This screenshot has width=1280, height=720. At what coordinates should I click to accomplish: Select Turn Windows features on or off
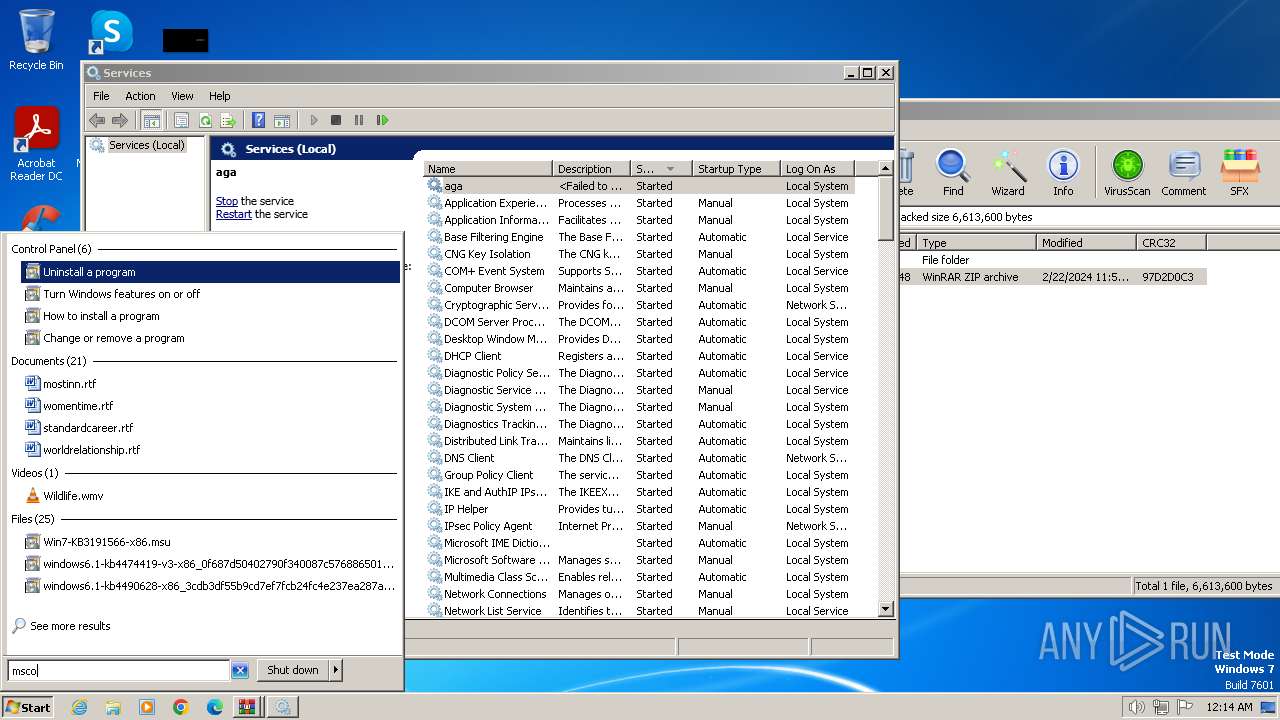pos(210,294)
